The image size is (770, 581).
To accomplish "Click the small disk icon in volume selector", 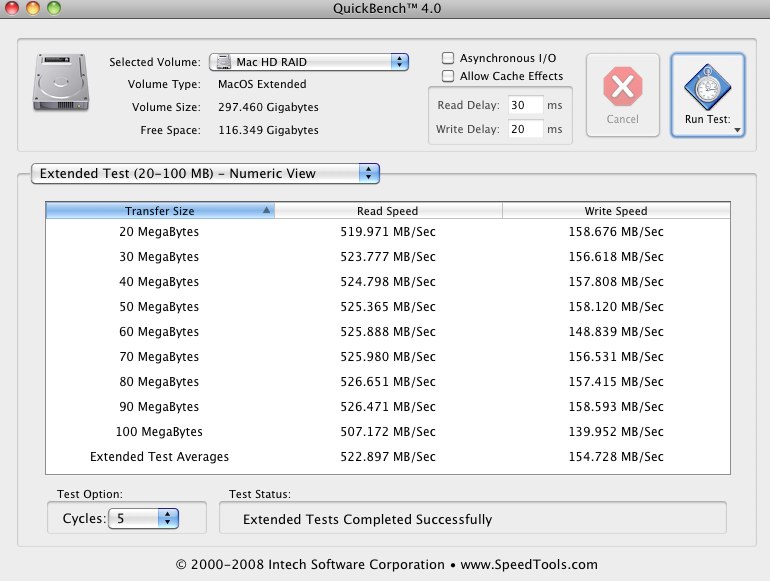I will click(x=224, y=62).
